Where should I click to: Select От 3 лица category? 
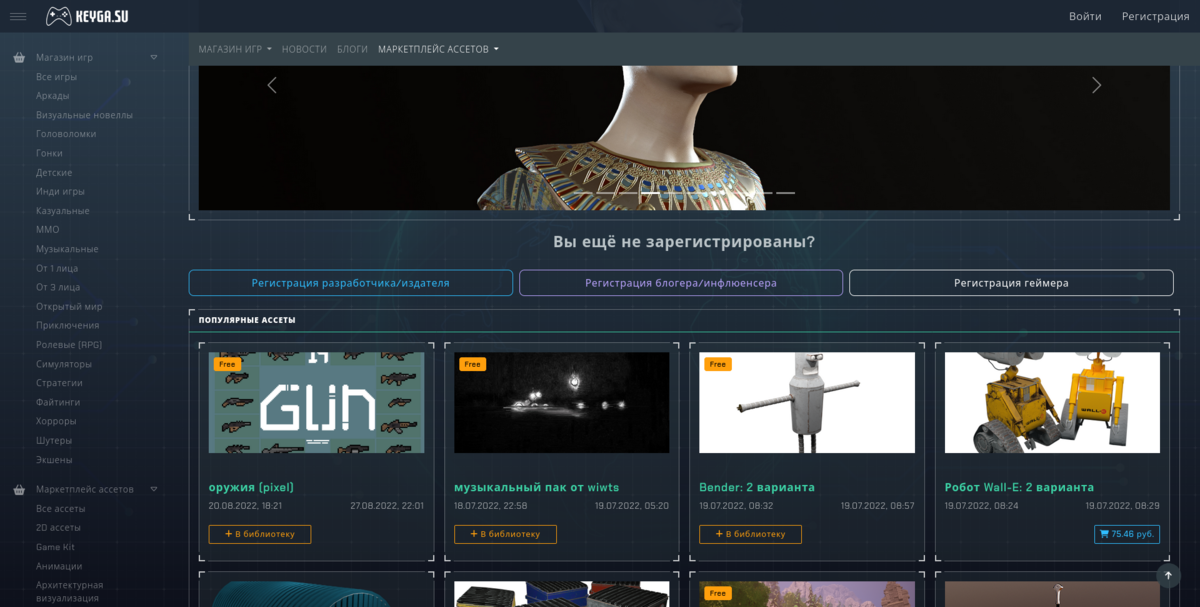click(x=58, y=288)
